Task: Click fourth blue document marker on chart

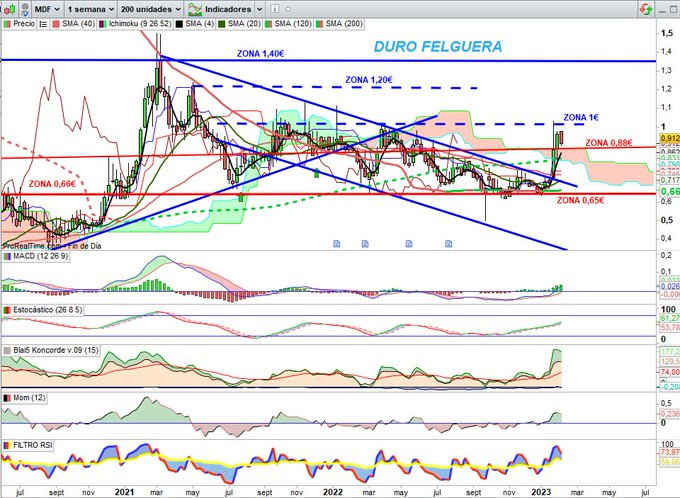Action: coord(449,244)
